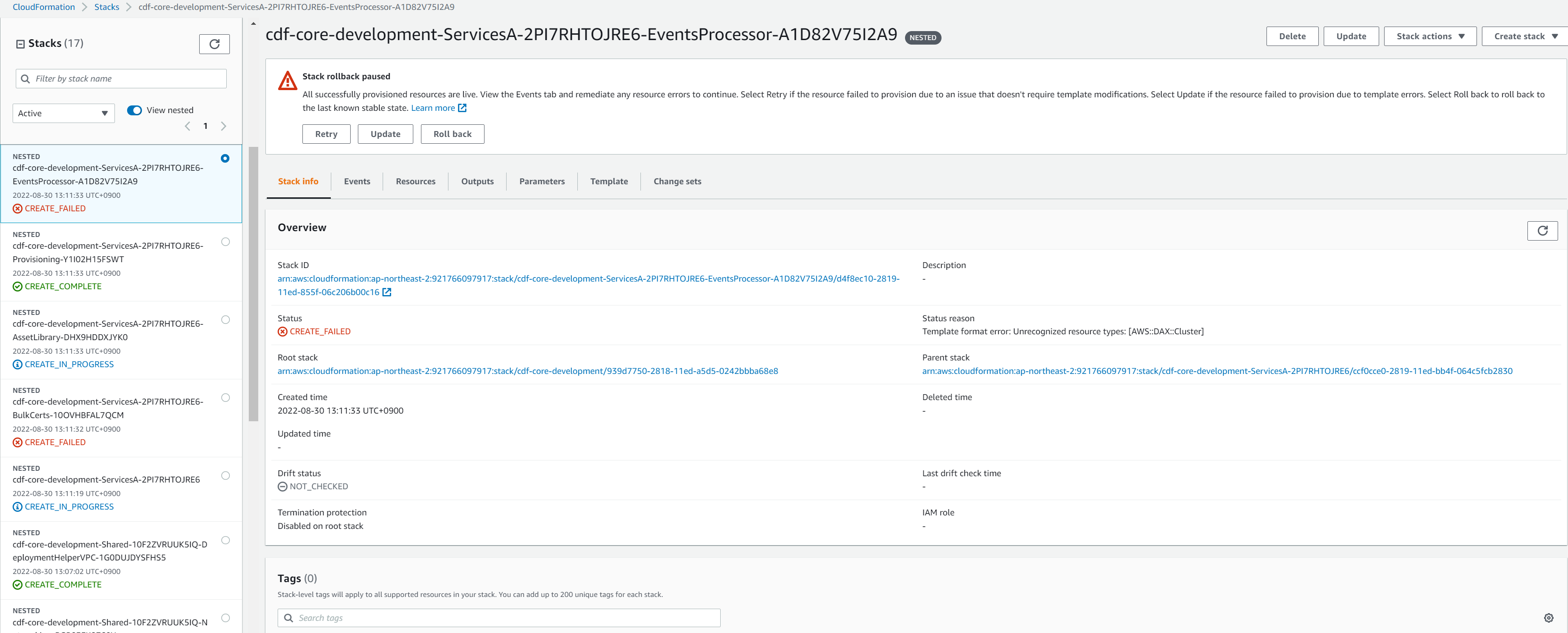Select the BulkCerts-10OVHBFAL7QCM stack radio button
1568x633 pixels.
coord(226,397)
